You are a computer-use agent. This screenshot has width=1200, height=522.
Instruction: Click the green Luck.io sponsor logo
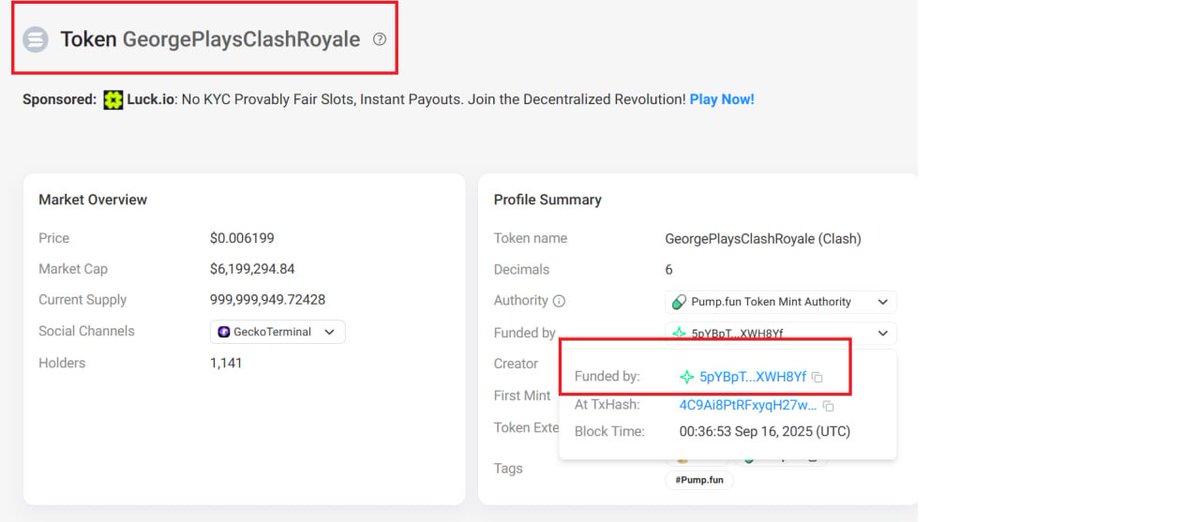coord(113,100)
